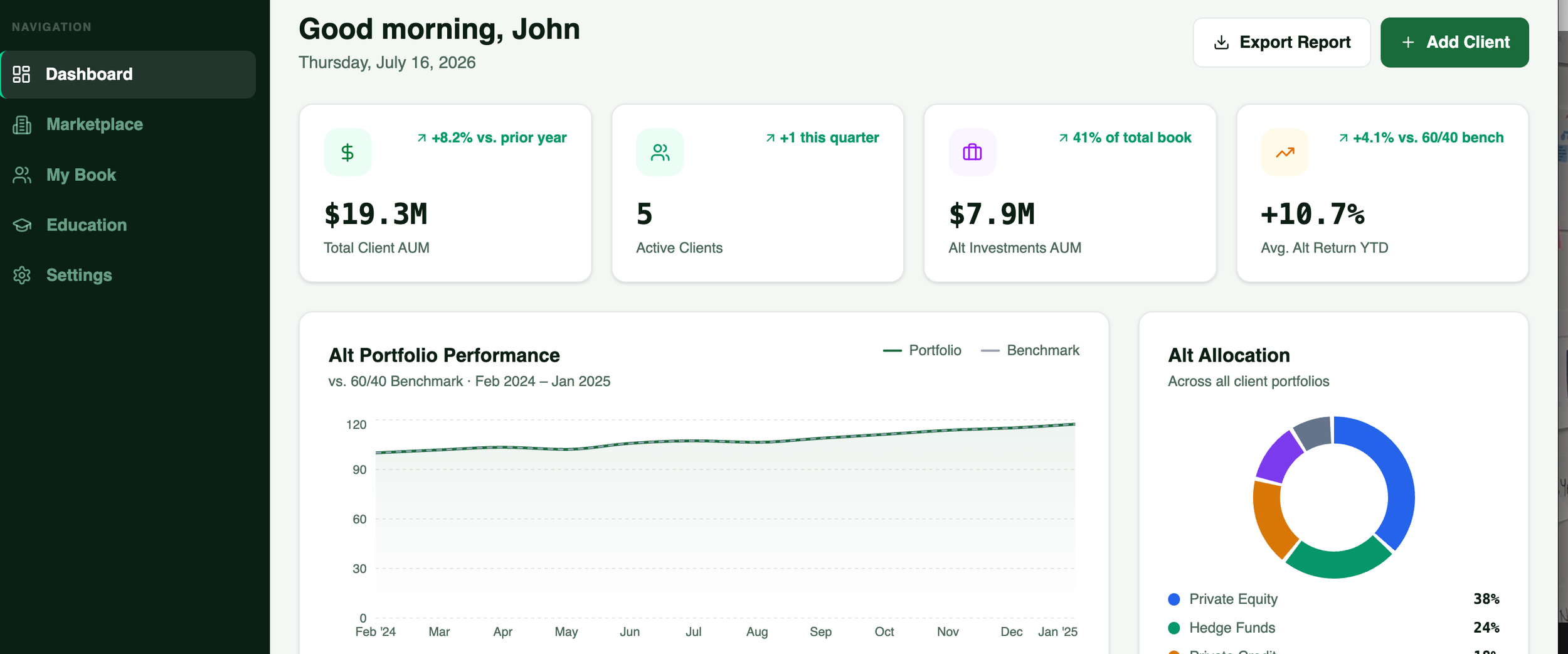Click the Marketplace building icon
The height and width of the screenshot is (654, 1568).
22,124
